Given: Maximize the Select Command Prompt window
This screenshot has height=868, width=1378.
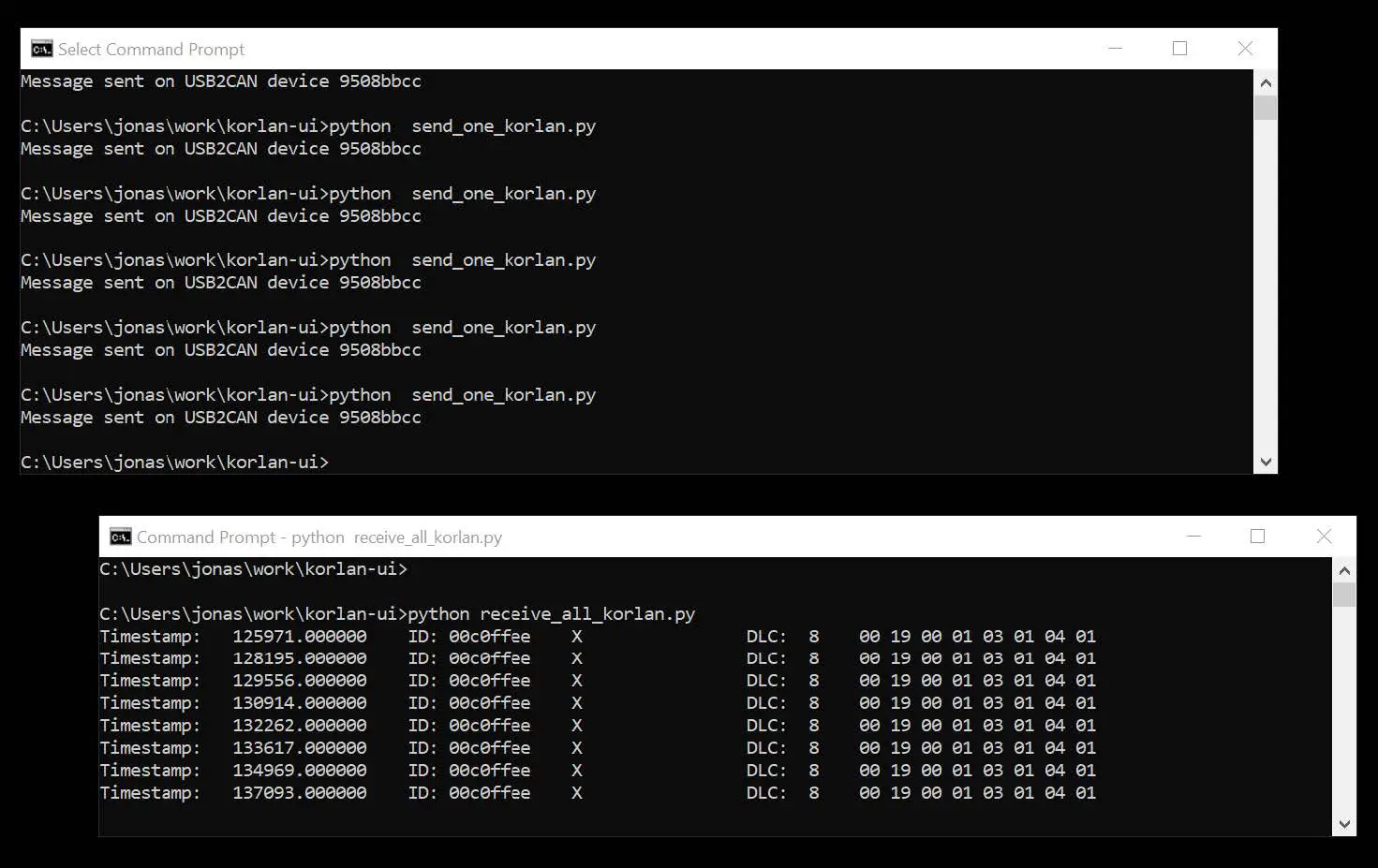Looking at the screenshot, I should coord(1179,49).
